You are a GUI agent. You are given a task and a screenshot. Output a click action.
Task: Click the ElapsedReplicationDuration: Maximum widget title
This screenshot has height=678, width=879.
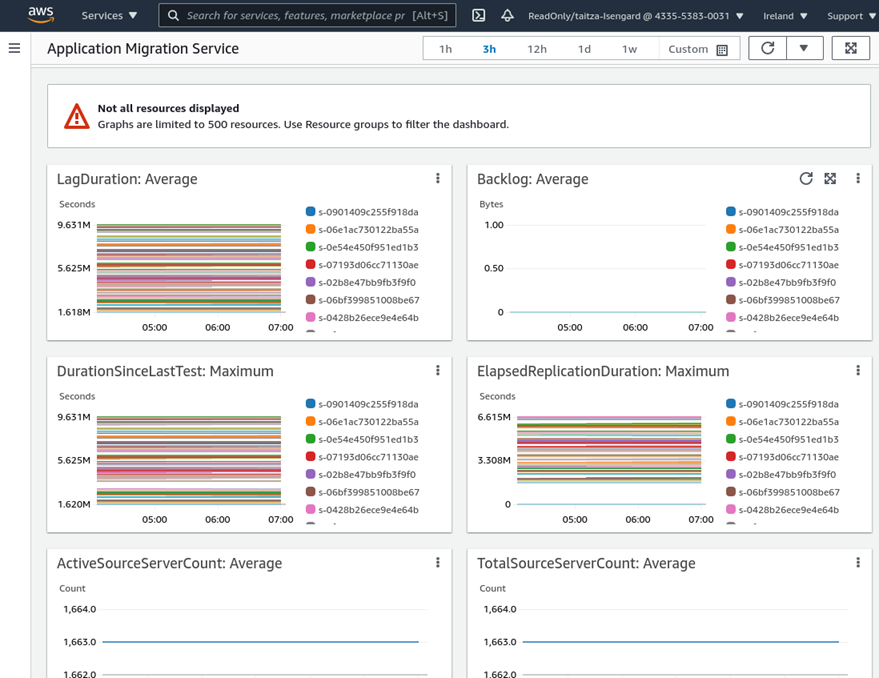pos(603,371)
